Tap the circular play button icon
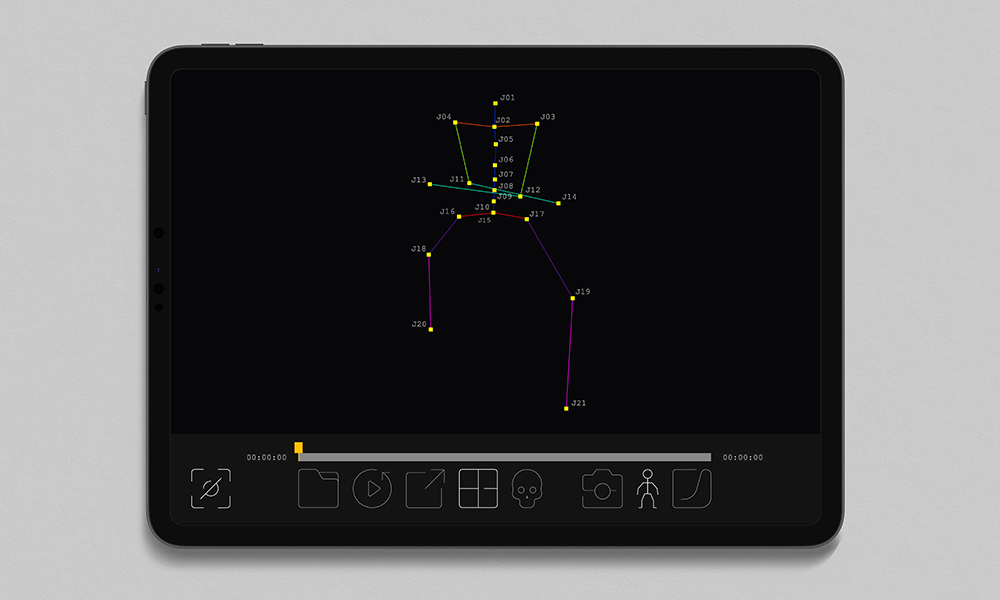 (x=372, y=488)
